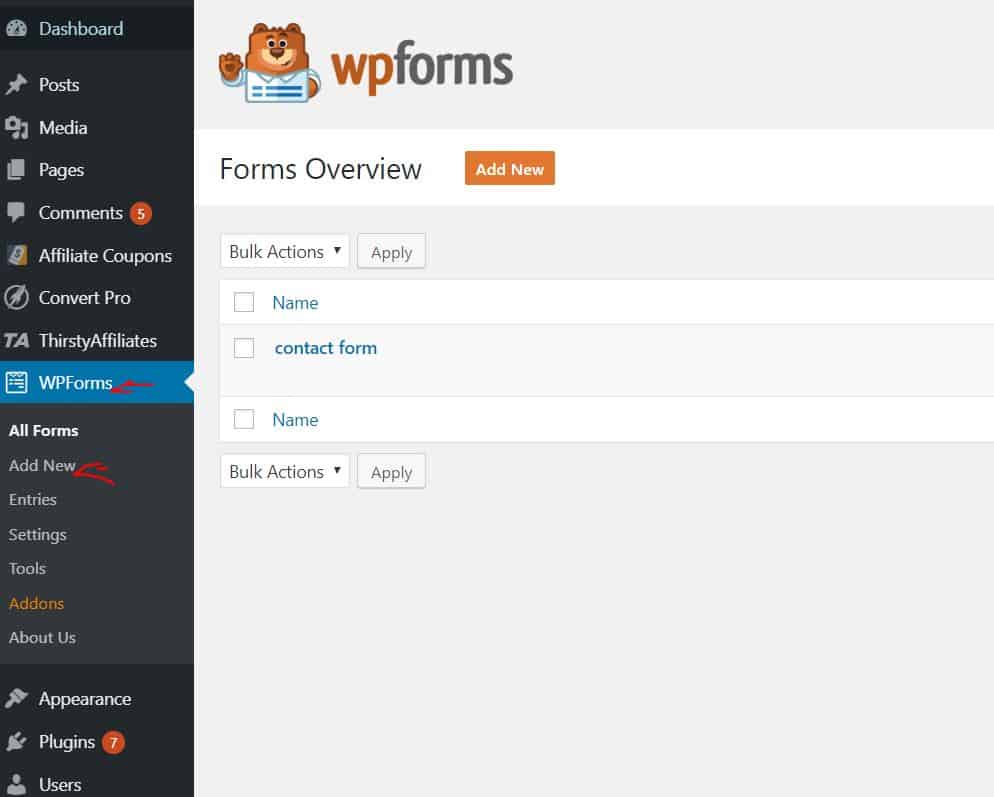The width and height of the screenshot is (994, 797).
Task: Click the Convert Pro icon
Action: (16, 297)
